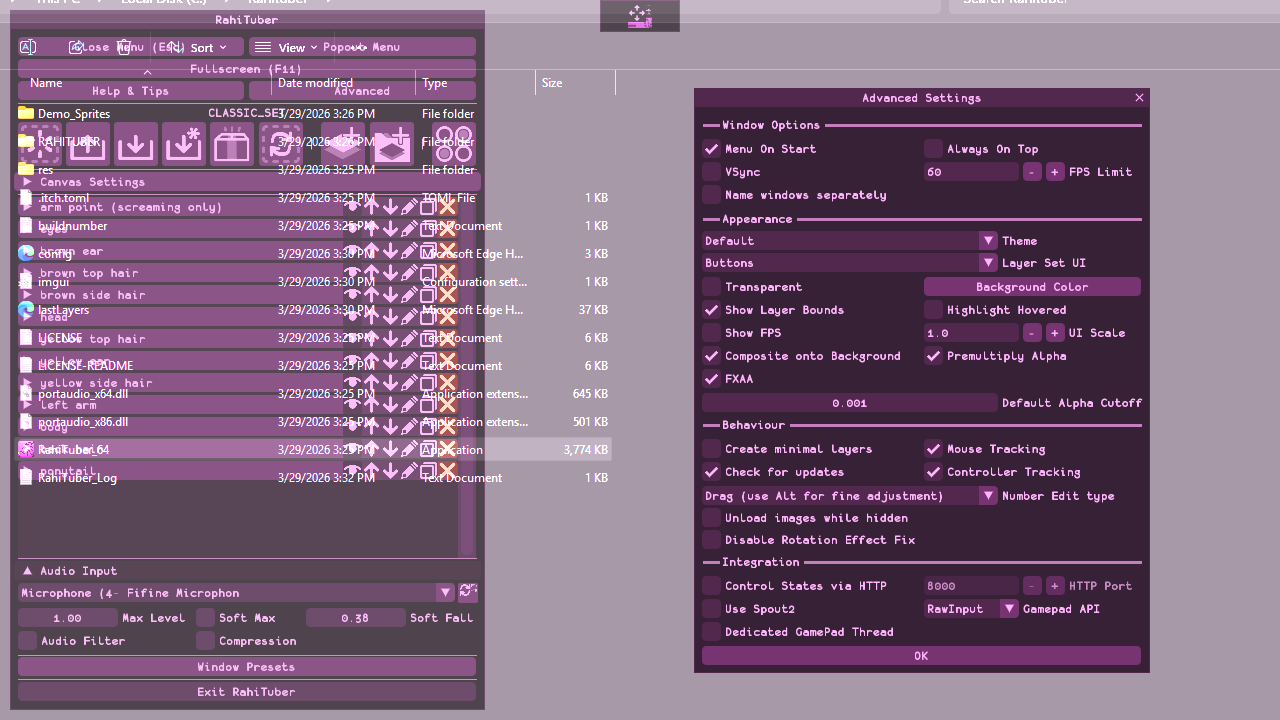Toggle the Mouse Tracking checkbox

coord(933,449)
